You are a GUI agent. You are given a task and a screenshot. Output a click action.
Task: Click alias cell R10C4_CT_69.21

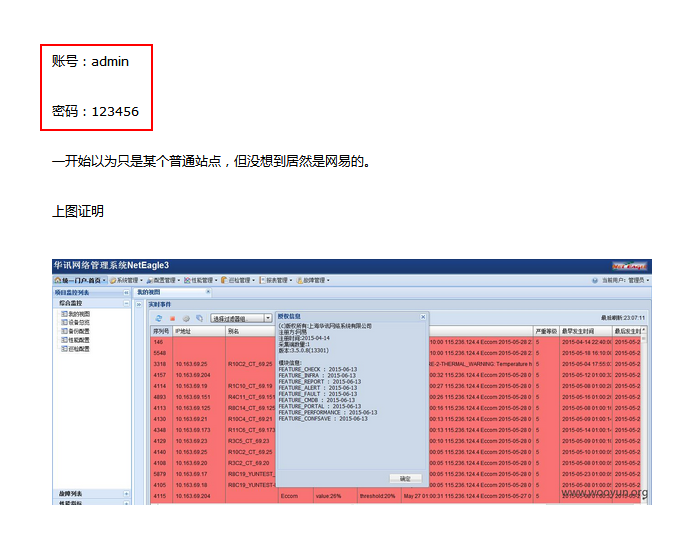coord(250,419)
